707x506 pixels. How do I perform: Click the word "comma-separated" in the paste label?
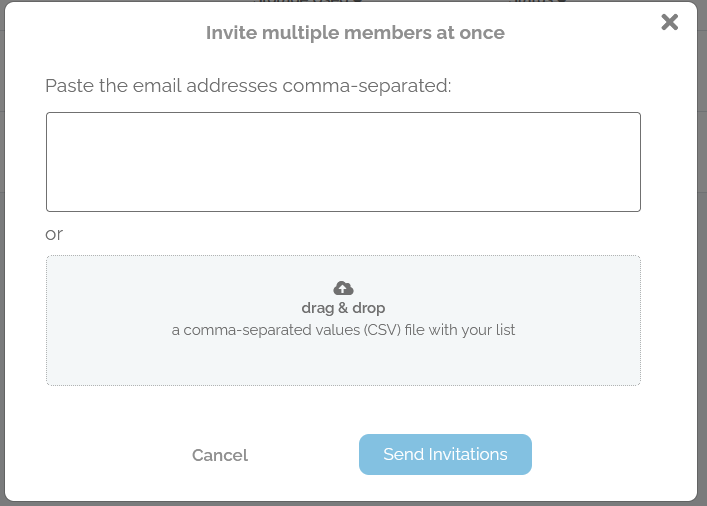pos(364,86)
